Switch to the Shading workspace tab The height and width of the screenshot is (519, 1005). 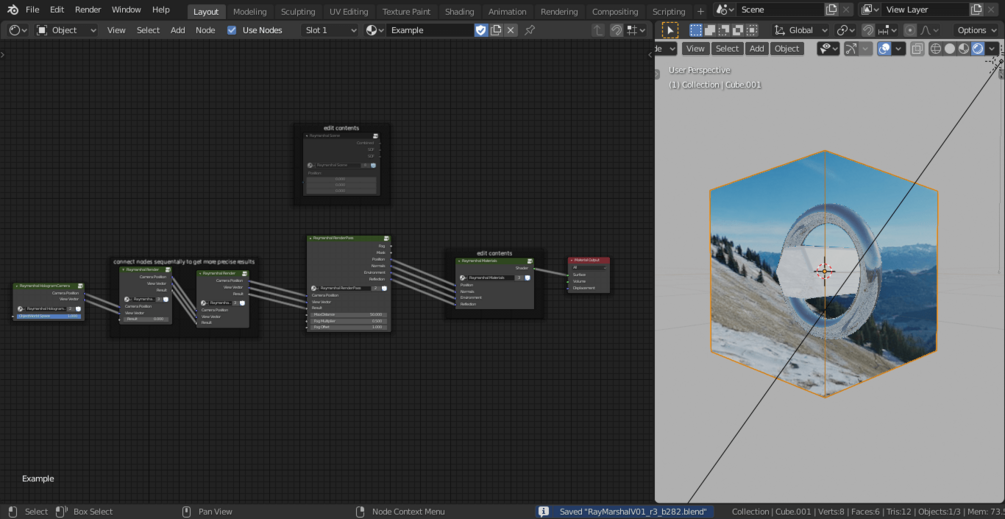tap(459, 11)
